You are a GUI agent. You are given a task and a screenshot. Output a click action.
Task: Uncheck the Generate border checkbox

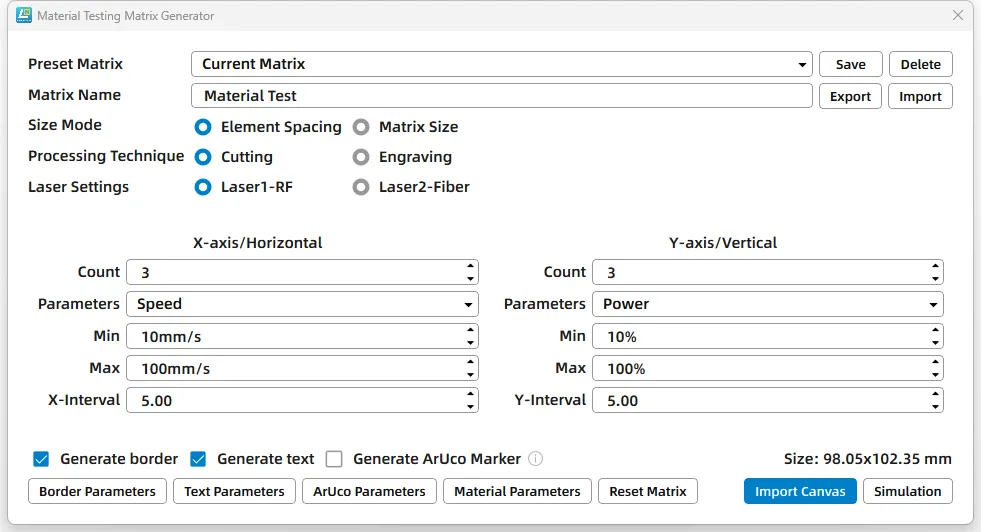41,459
